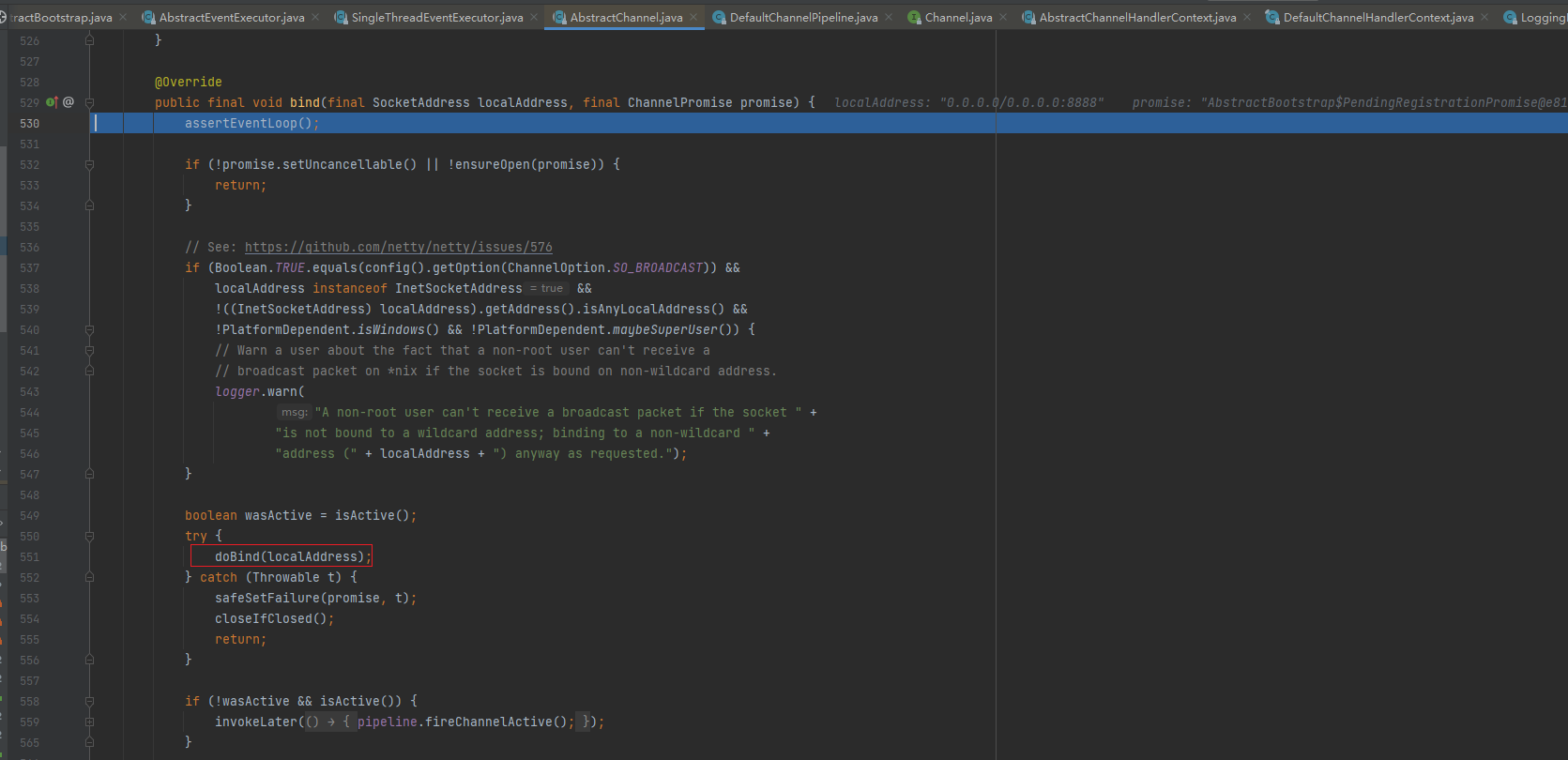Click the 'msg:' parameter hint on line 544
1568x760 pixels.
pyautogui.click(x=295, y=412)
